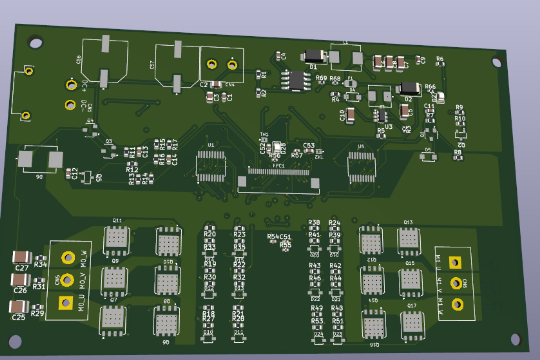Select diode D2 package
This screenshot has width=540, height=360.
click(x=409, y=89)
